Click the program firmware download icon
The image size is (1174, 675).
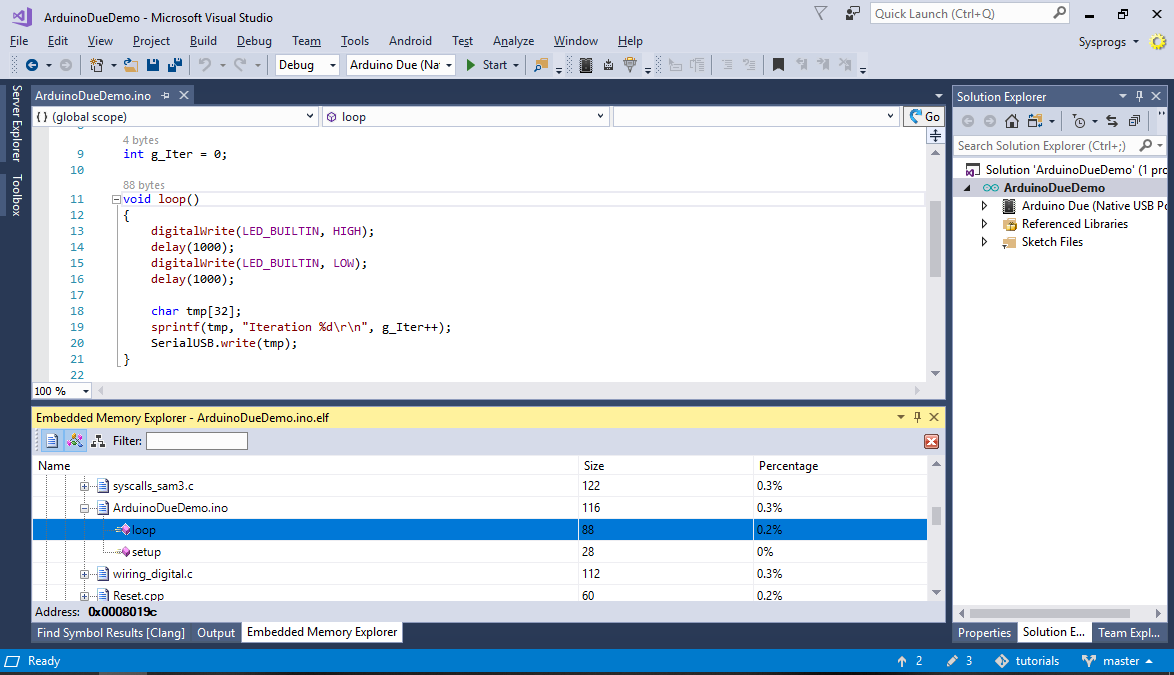(608, 65)
